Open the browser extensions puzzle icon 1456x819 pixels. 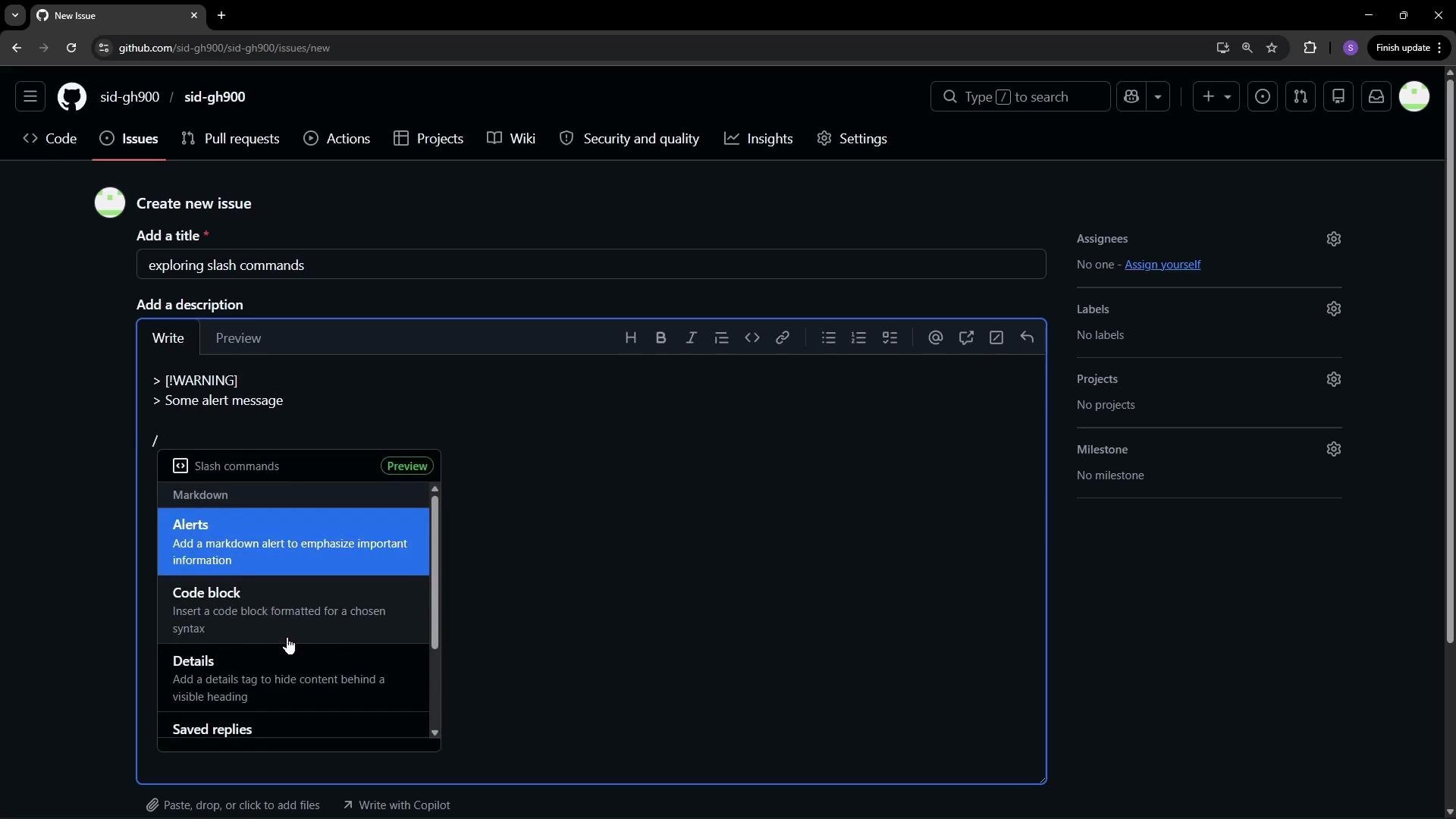(x=1310, y=48)
